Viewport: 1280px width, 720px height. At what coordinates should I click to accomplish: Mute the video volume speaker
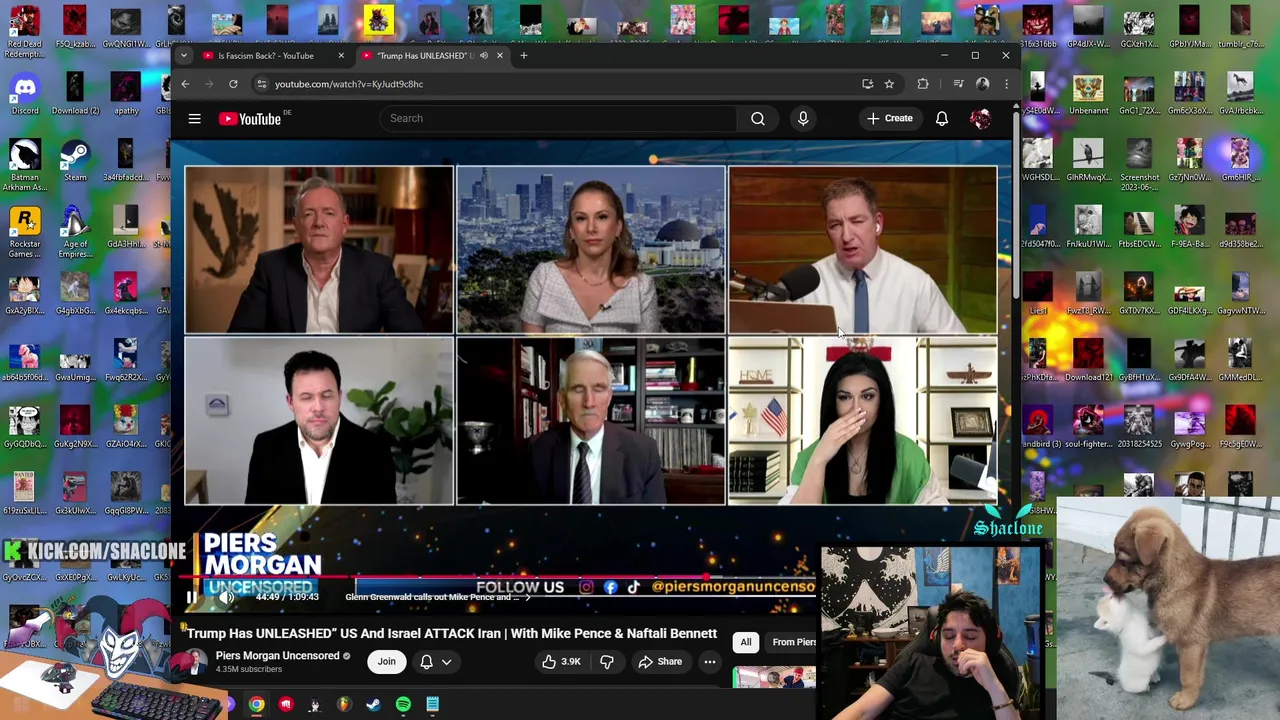pos(227,597)
